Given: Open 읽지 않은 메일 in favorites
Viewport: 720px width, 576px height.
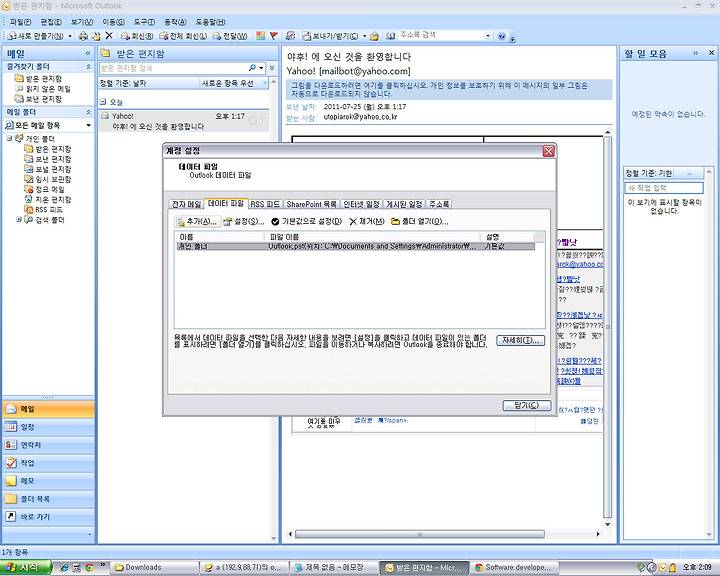Looking at the screenshot, I should [43, 89].
